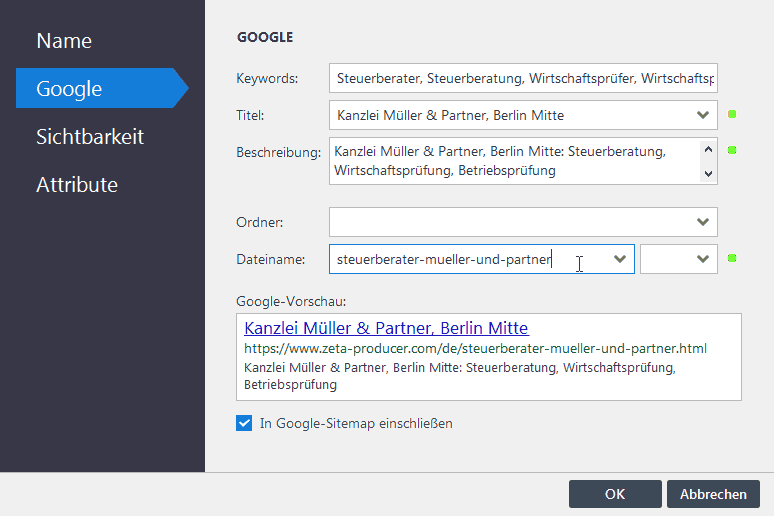Cancel using the Abbrechen button
This screenshot has width=774, height=516.
(713, 494)
